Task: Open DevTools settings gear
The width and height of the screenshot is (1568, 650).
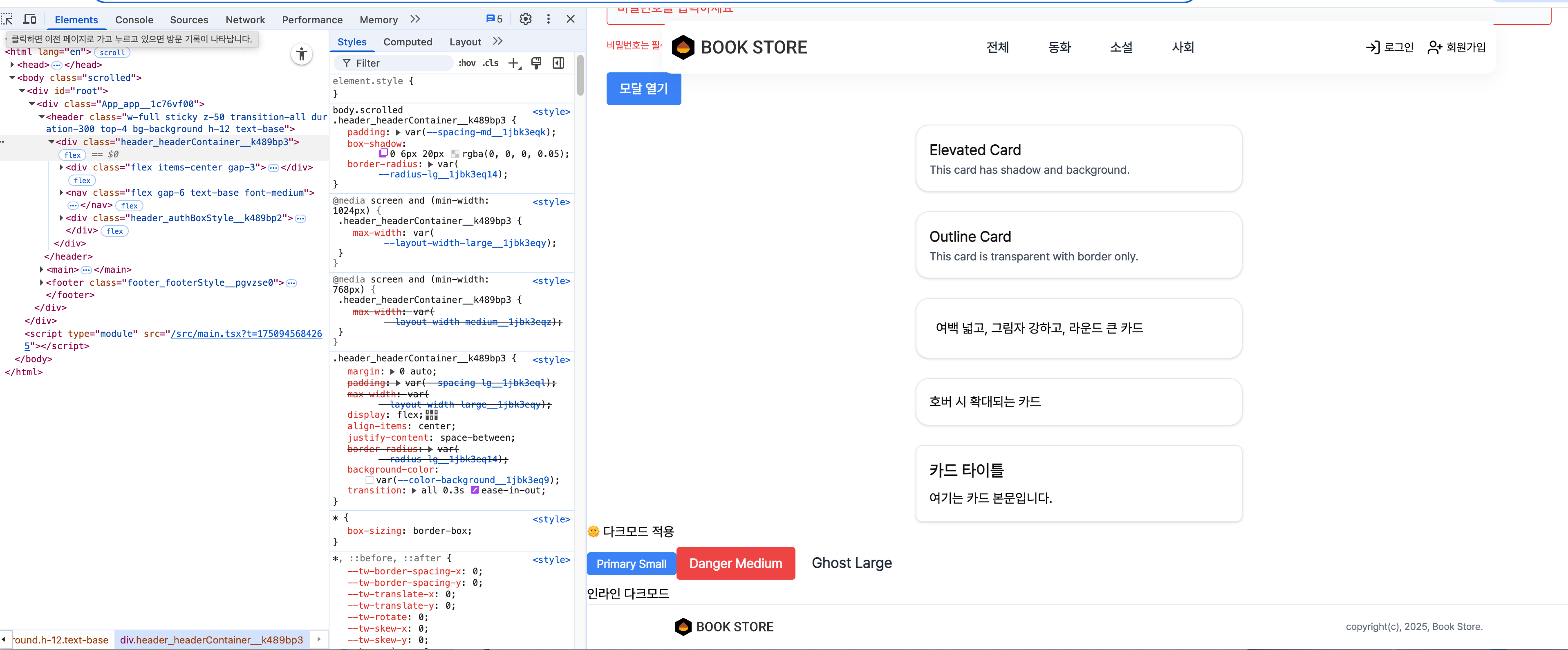Action: (x=525, y=19)
